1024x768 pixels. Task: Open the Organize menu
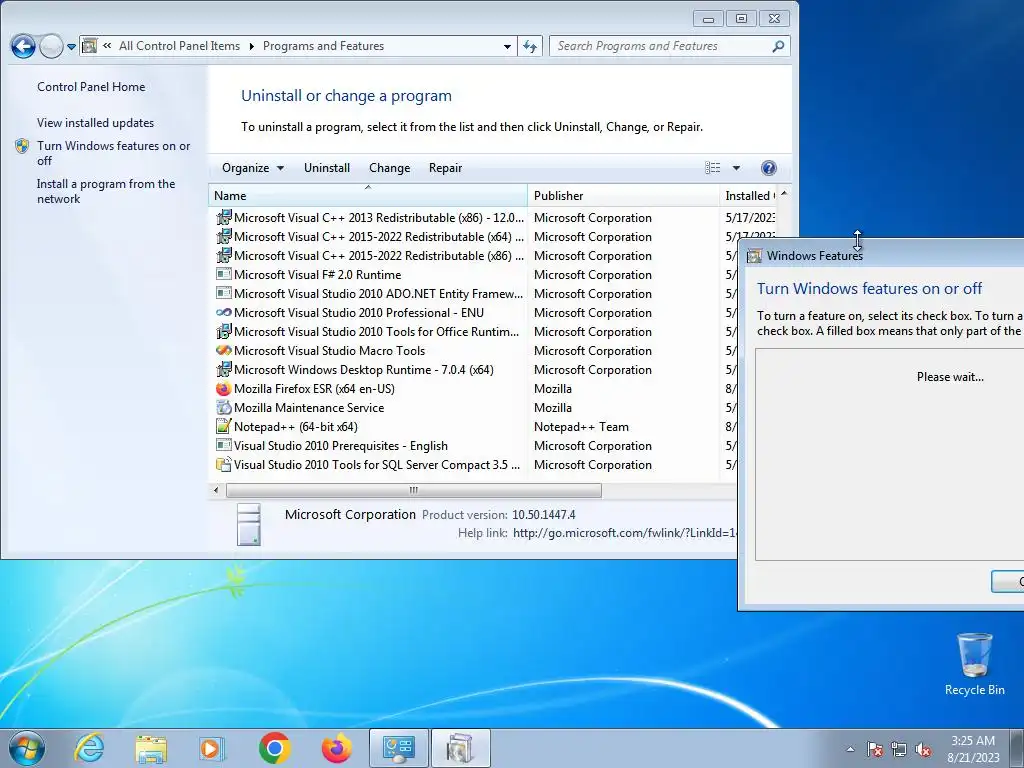tap(253, 168)
